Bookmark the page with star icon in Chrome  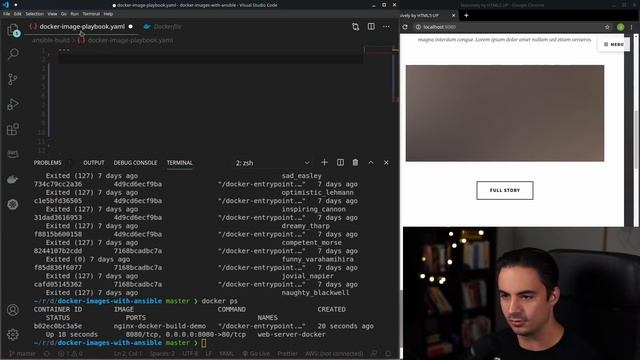[x=607, y=27]
